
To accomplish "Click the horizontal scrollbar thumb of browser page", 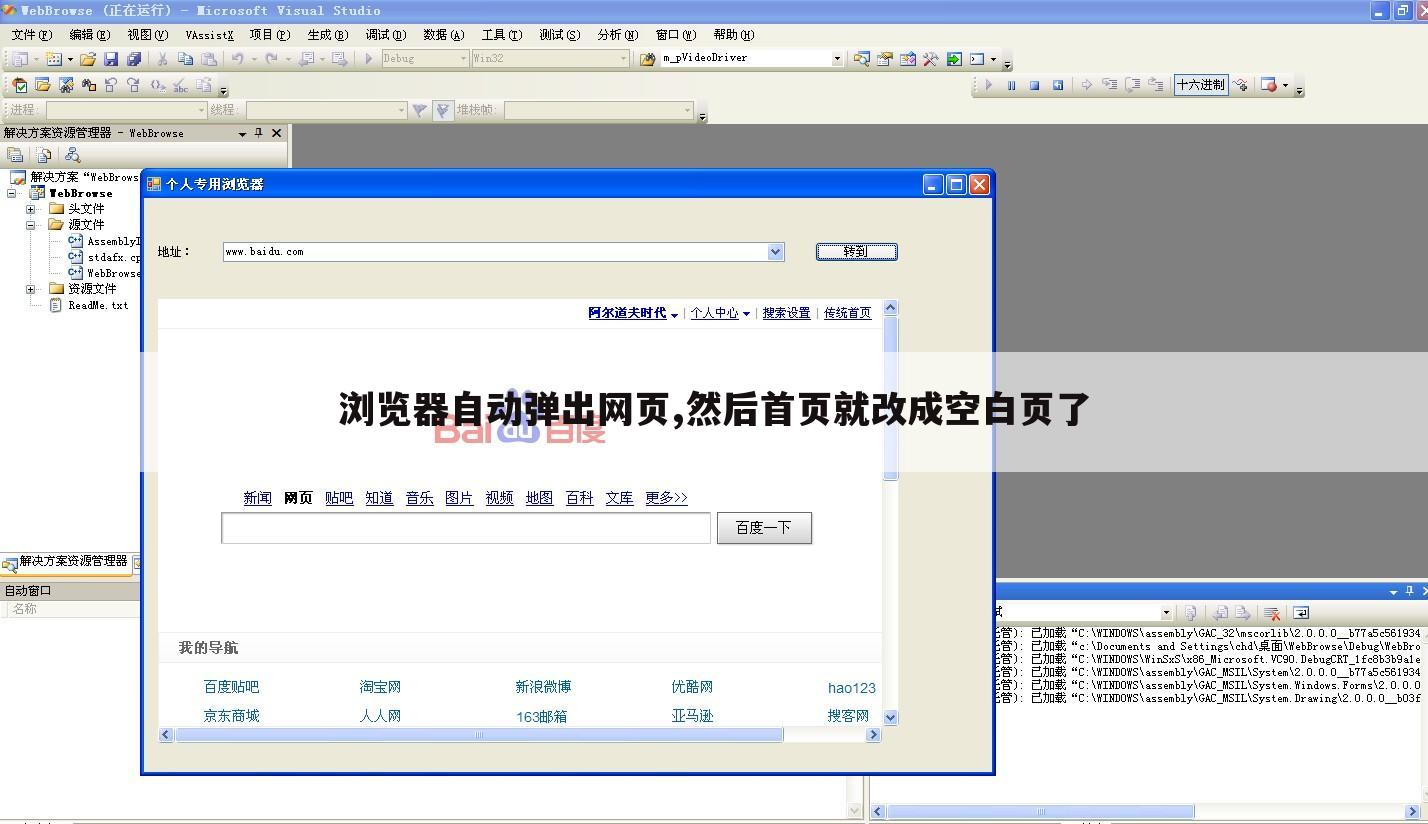I will tap(479, 735).
